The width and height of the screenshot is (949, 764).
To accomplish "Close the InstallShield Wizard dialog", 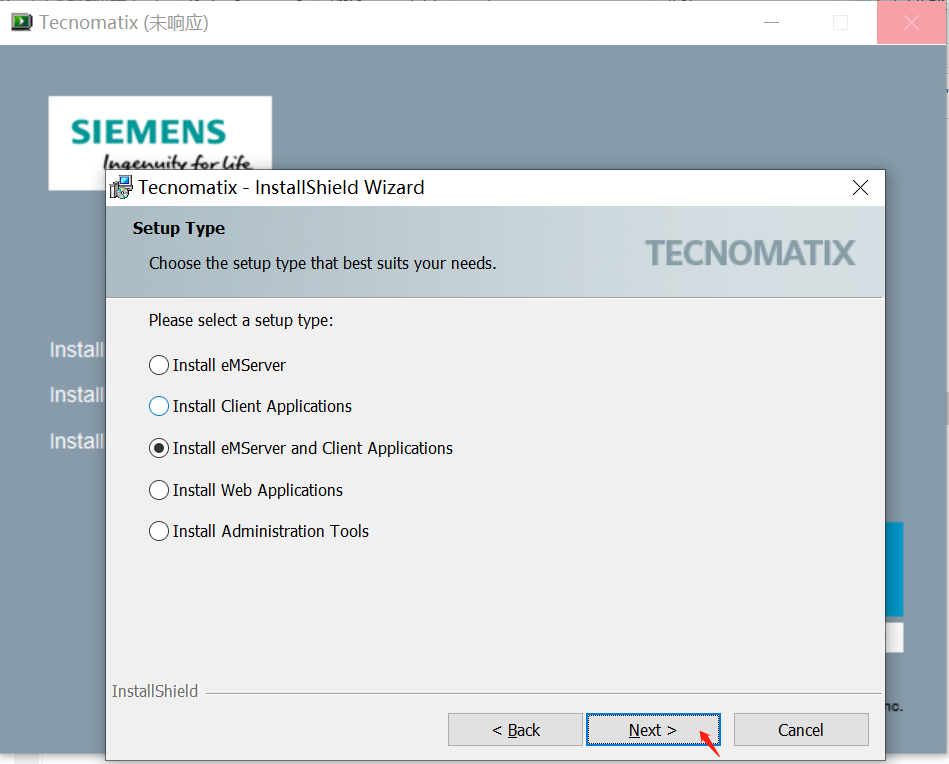I will point(860,188).
